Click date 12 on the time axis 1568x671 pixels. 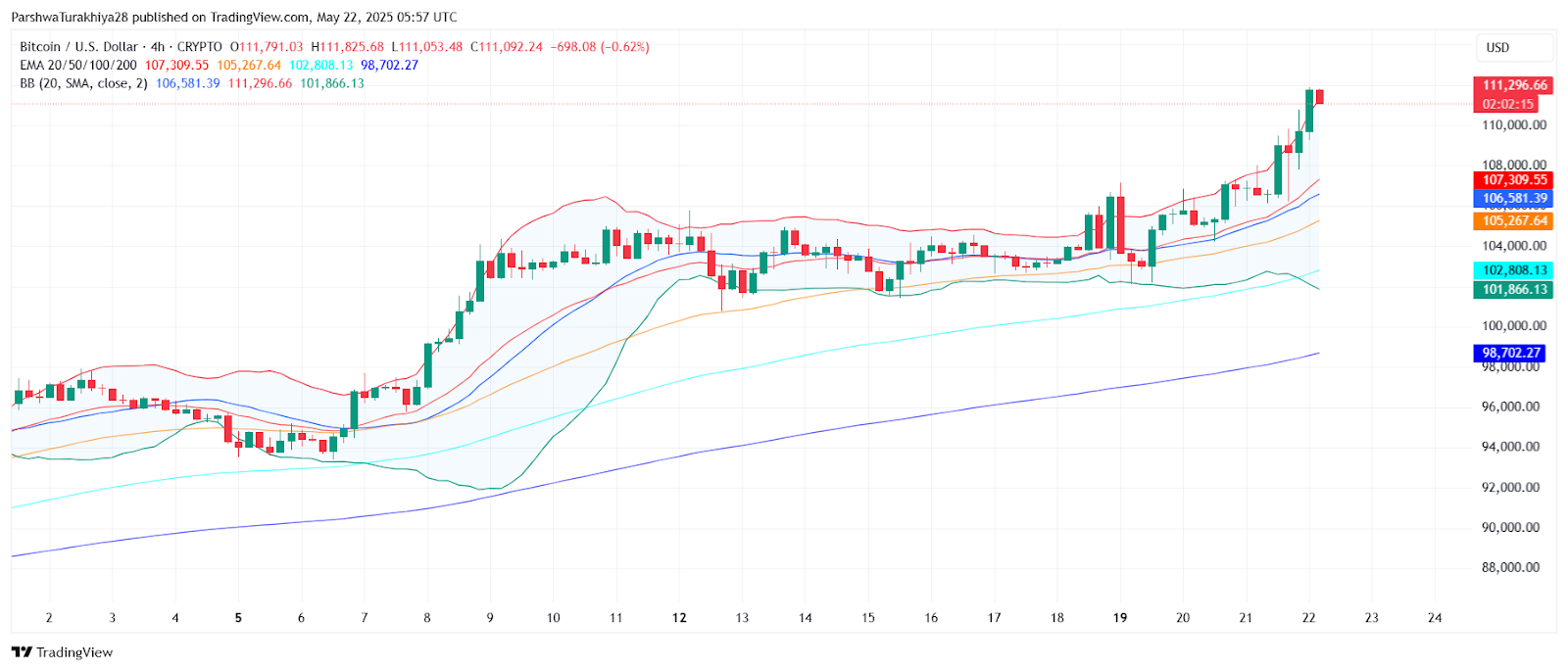[x=679, y=618]
